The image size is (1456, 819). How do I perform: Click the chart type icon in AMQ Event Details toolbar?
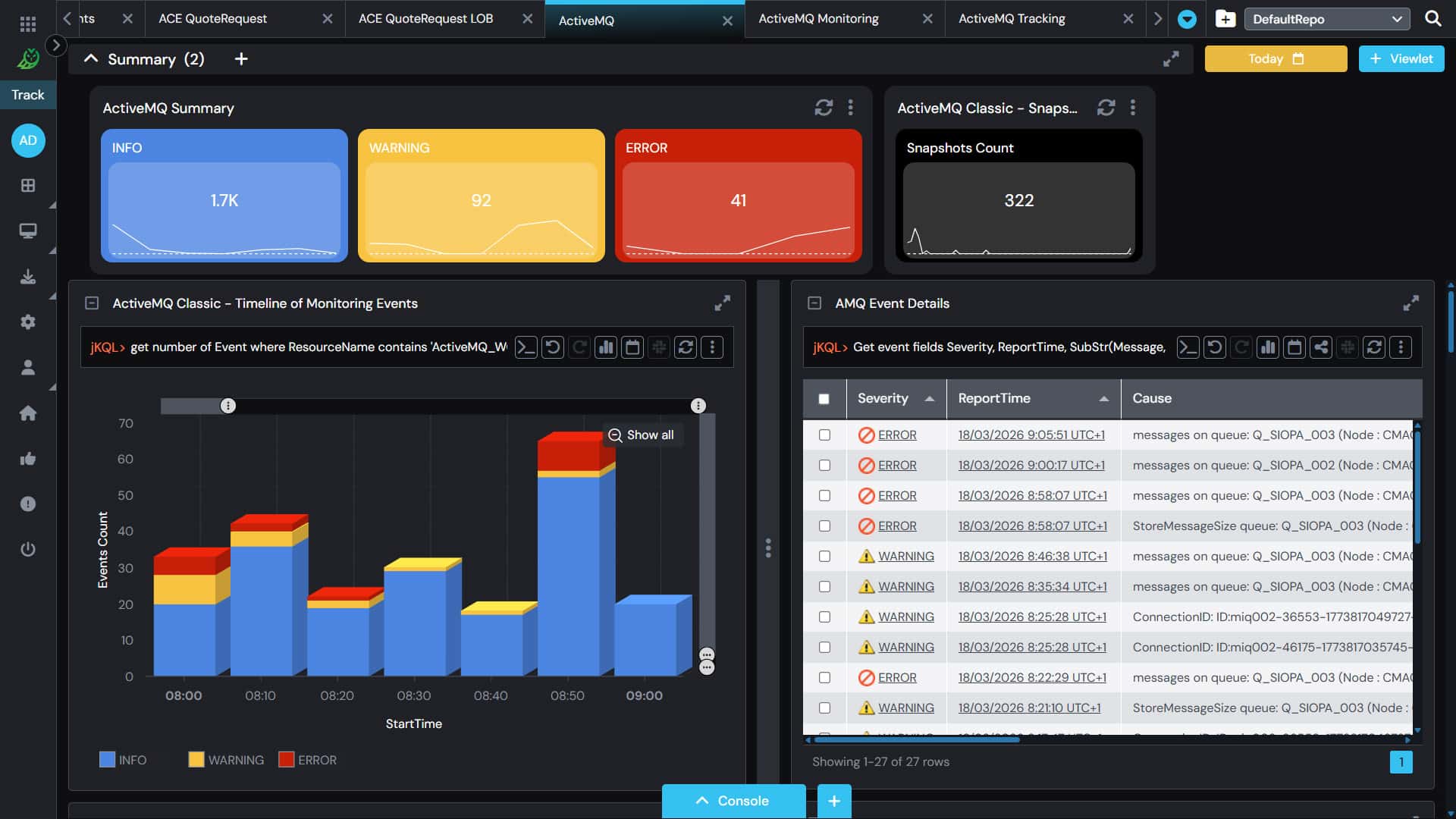coord(1268,347)
